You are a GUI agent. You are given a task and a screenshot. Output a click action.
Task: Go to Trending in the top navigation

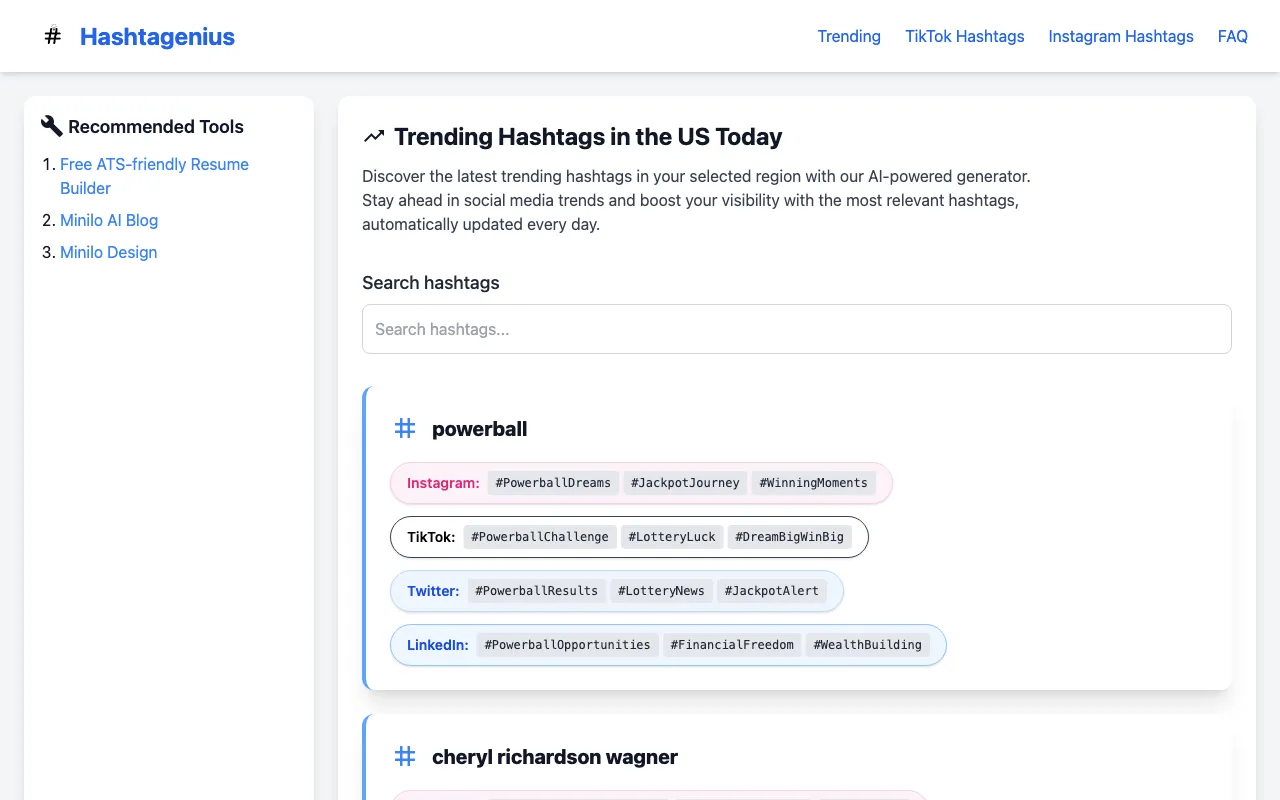[x=849, y=36]
